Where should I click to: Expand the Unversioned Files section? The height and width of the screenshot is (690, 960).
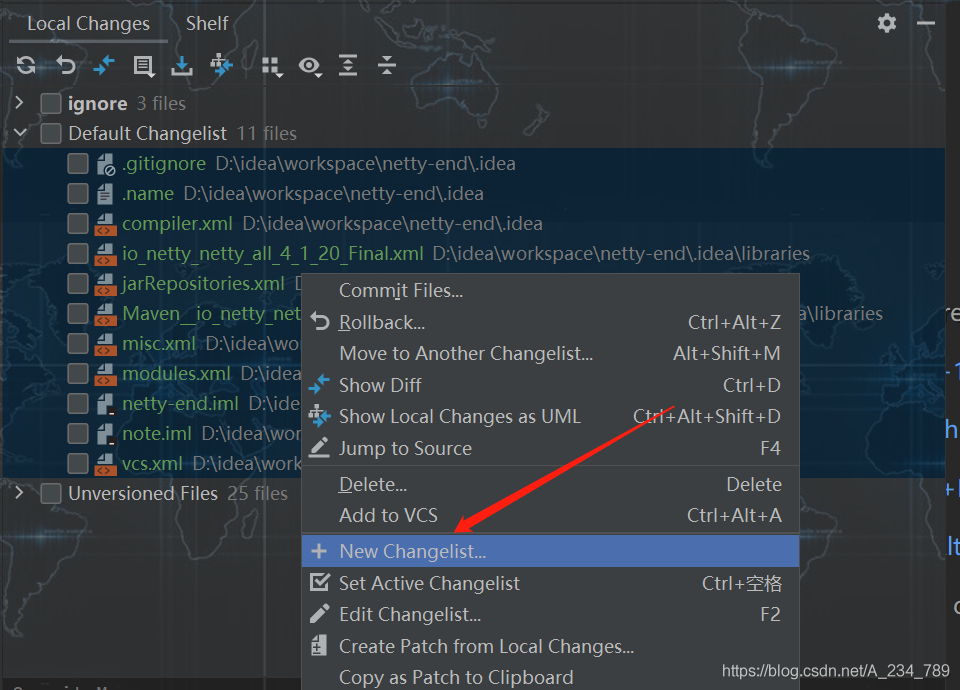coord(18,493)
